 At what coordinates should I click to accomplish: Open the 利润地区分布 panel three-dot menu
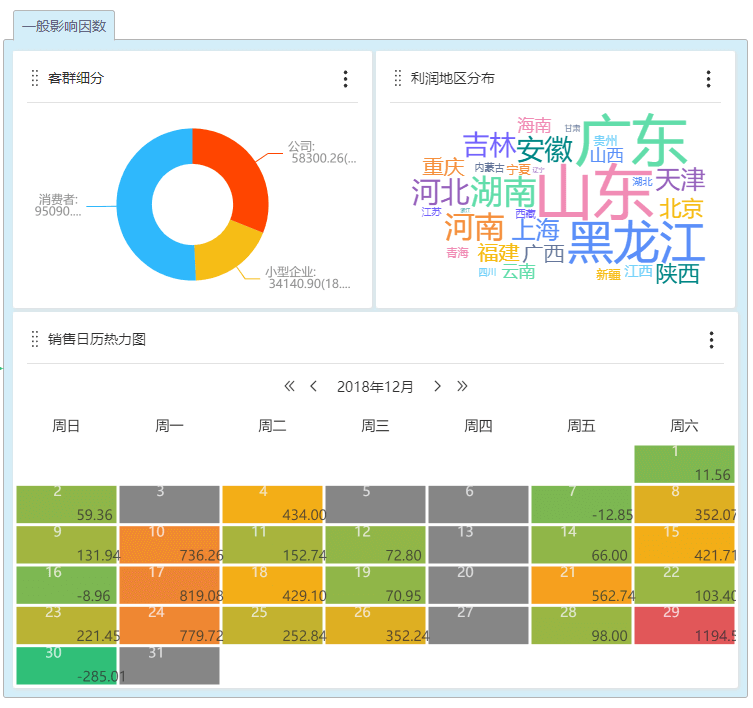[x=708, y=79]
